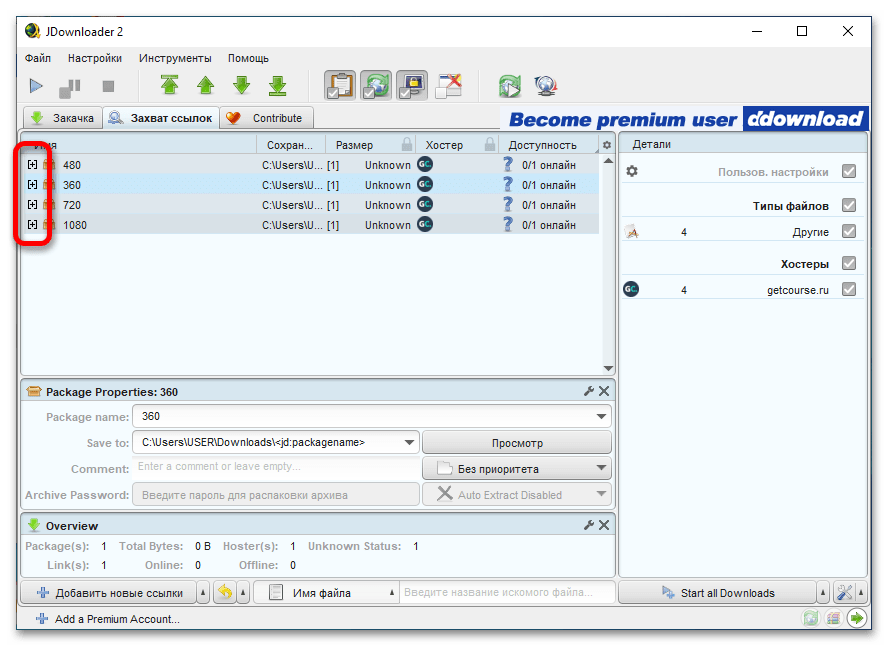Image resolution: width=888 pixels, height=646 pixels.
Task: Open table column settings gear icon
Action: pyautogui.click(x=607, y=145)
